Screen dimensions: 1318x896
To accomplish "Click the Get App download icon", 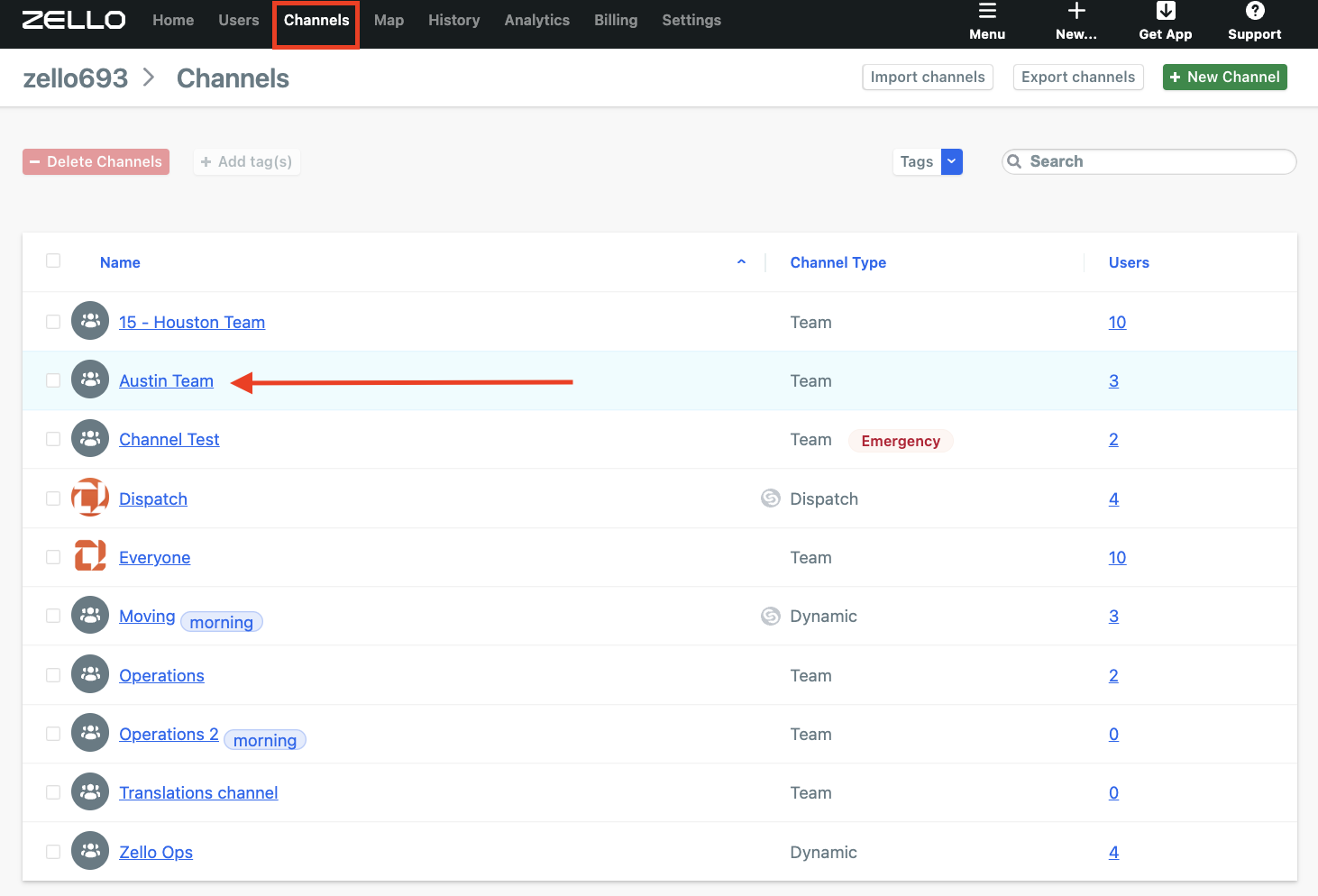I will click(x=1166, y=11).
